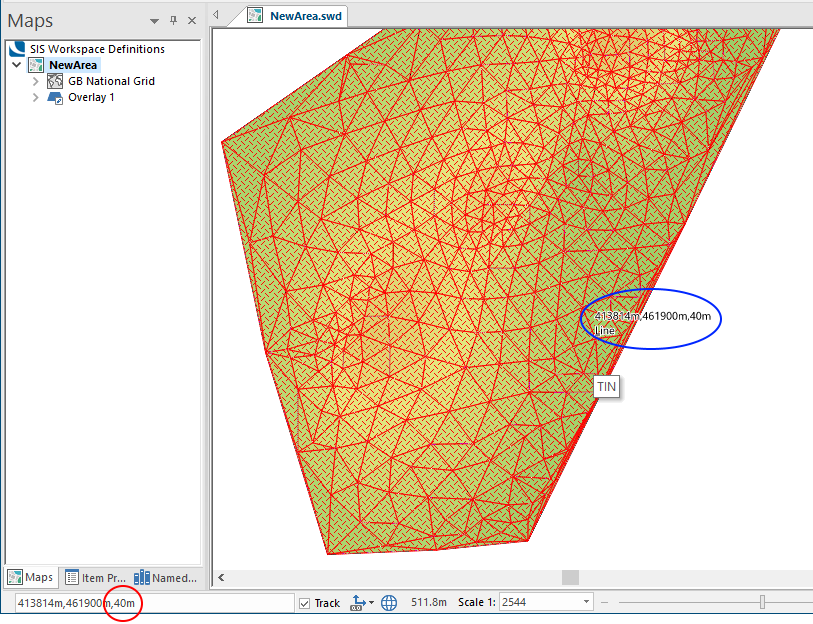
Task: Switch to the Named bottom tab
Action: pyautogui.click(x=165, y=578)
